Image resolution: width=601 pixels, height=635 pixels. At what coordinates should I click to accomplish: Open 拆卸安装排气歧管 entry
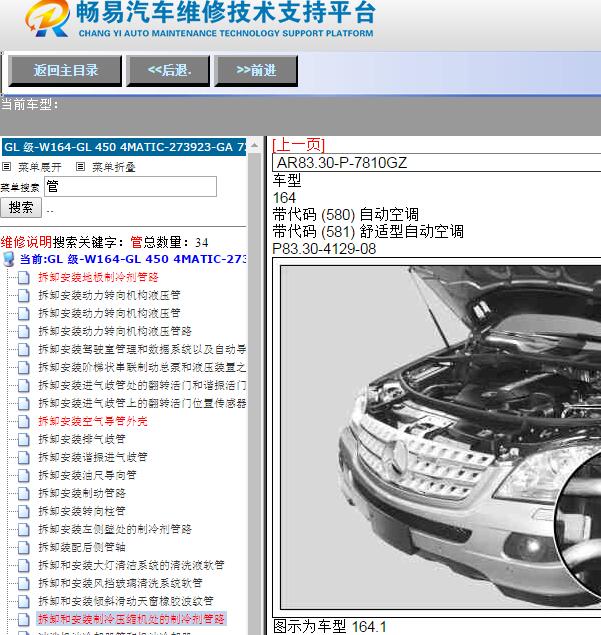82,439
